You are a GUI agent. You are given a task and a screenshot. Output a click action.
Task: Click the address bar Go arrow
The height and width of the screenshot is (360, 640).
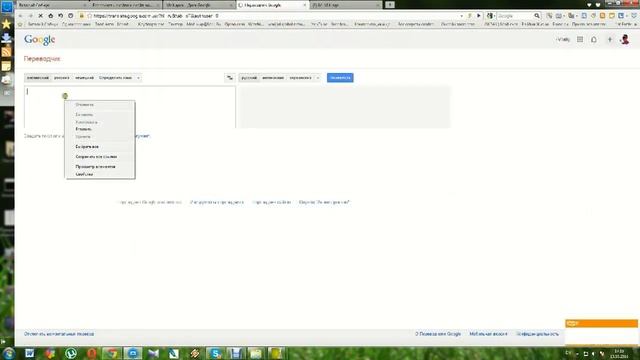(479, 16)
